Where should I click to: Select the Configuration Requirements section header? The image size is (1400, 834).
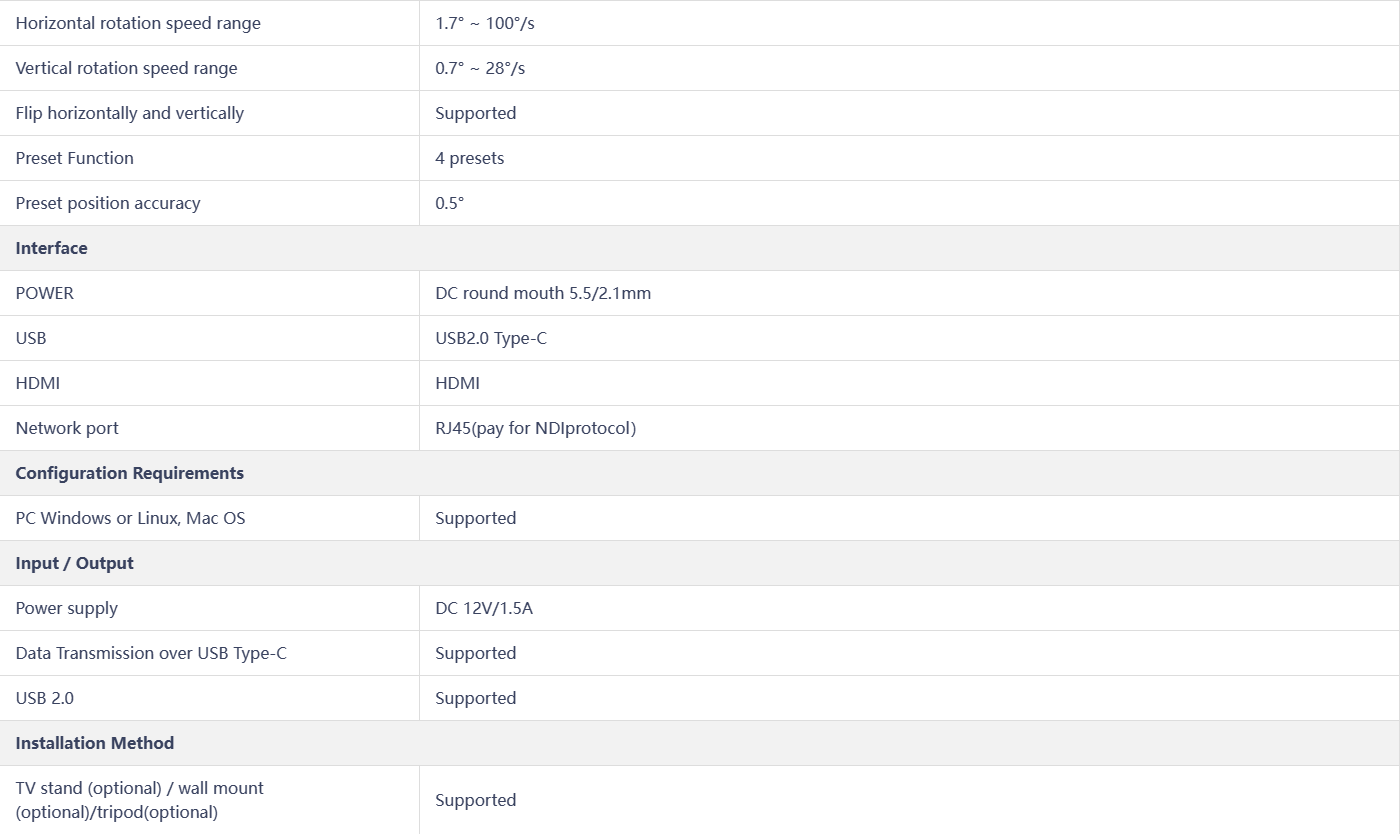pyautogui.click(x=130, y=473)
